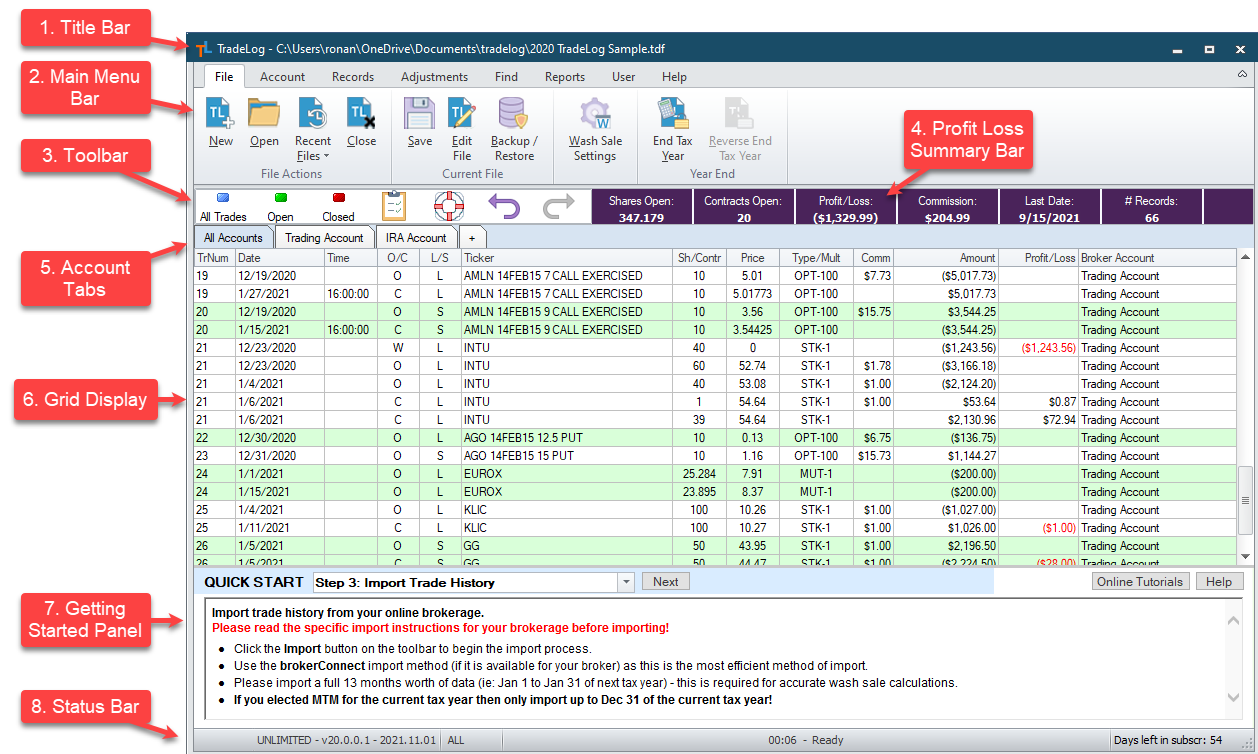Open Backup / Restore
Screen dimensions: 1258x754
514,129
